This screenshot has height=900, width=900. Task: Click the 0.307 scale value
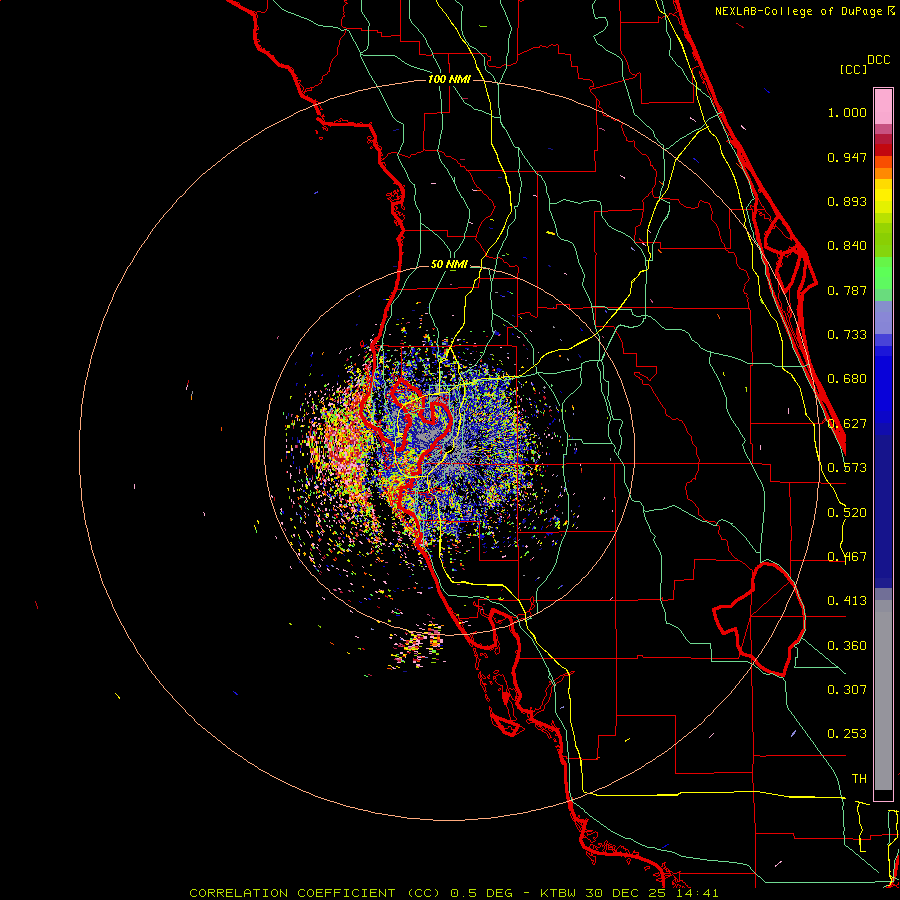pyautogui.click(x=847, y=690)
